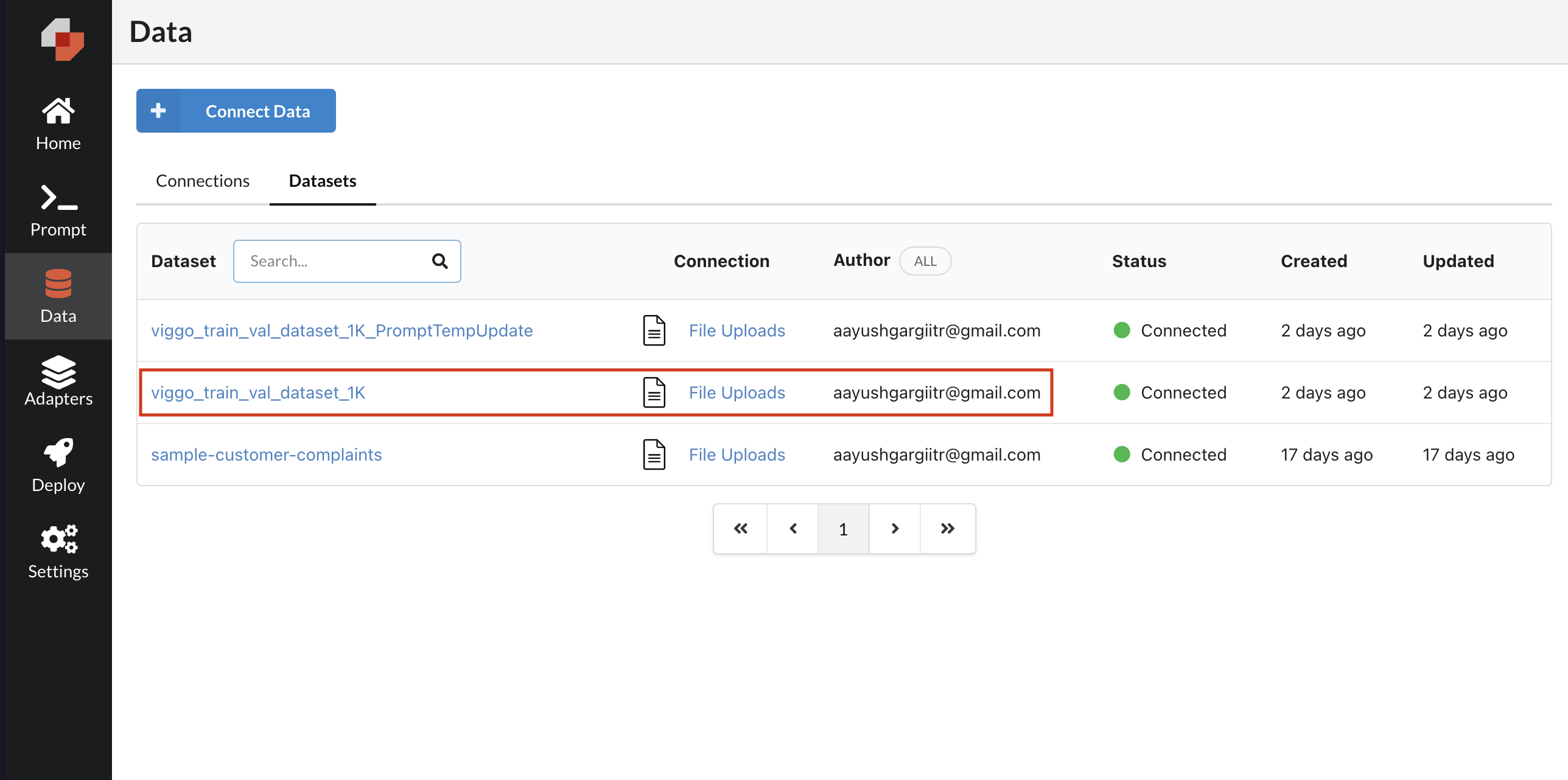1568x780 pixels.
Task: Open File Uploads for viggo_train_val_dataset_1K row
Action: click(x=737, y=392)
